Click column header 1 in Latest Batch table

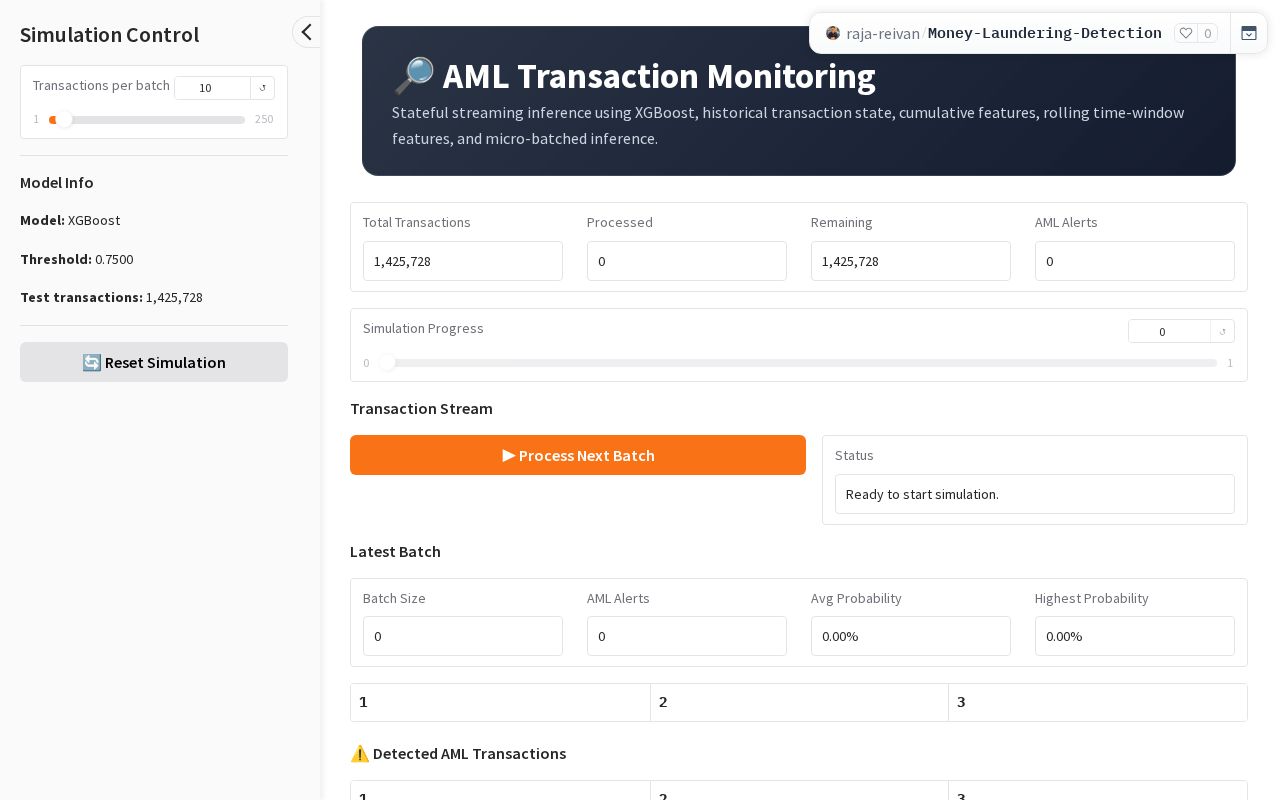click(x=500, y=702)
